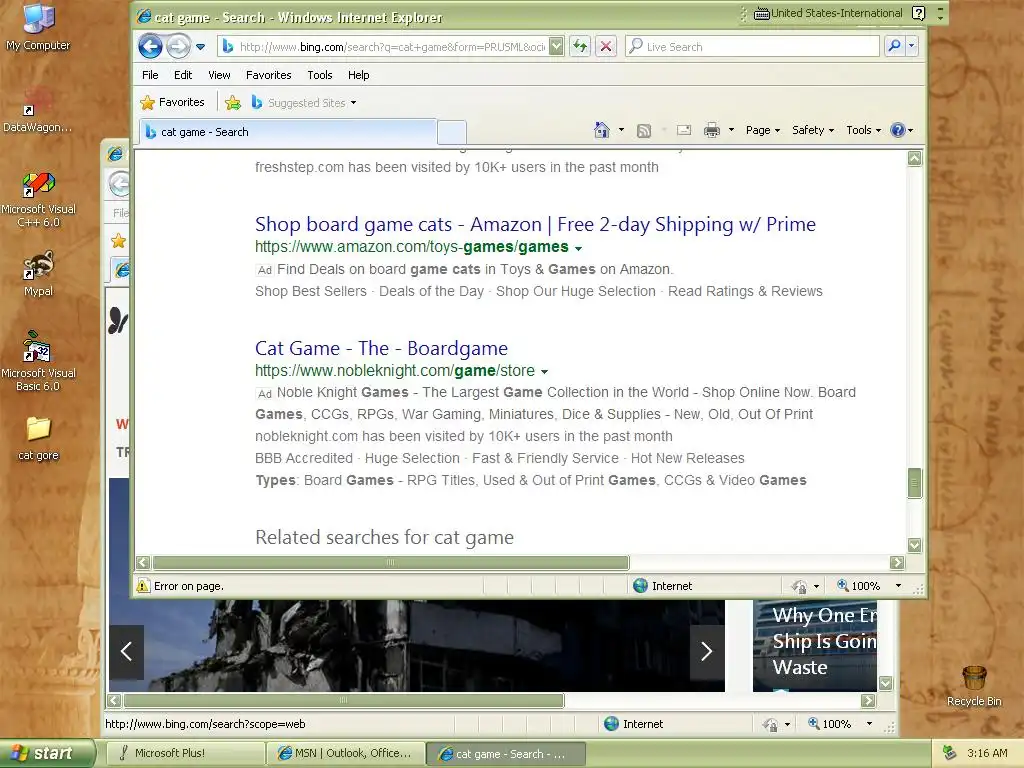Refresh the page with the green arrows
Image resolution: width=1024 pixels, height=768 pixels.
click(x=580, y=46)
